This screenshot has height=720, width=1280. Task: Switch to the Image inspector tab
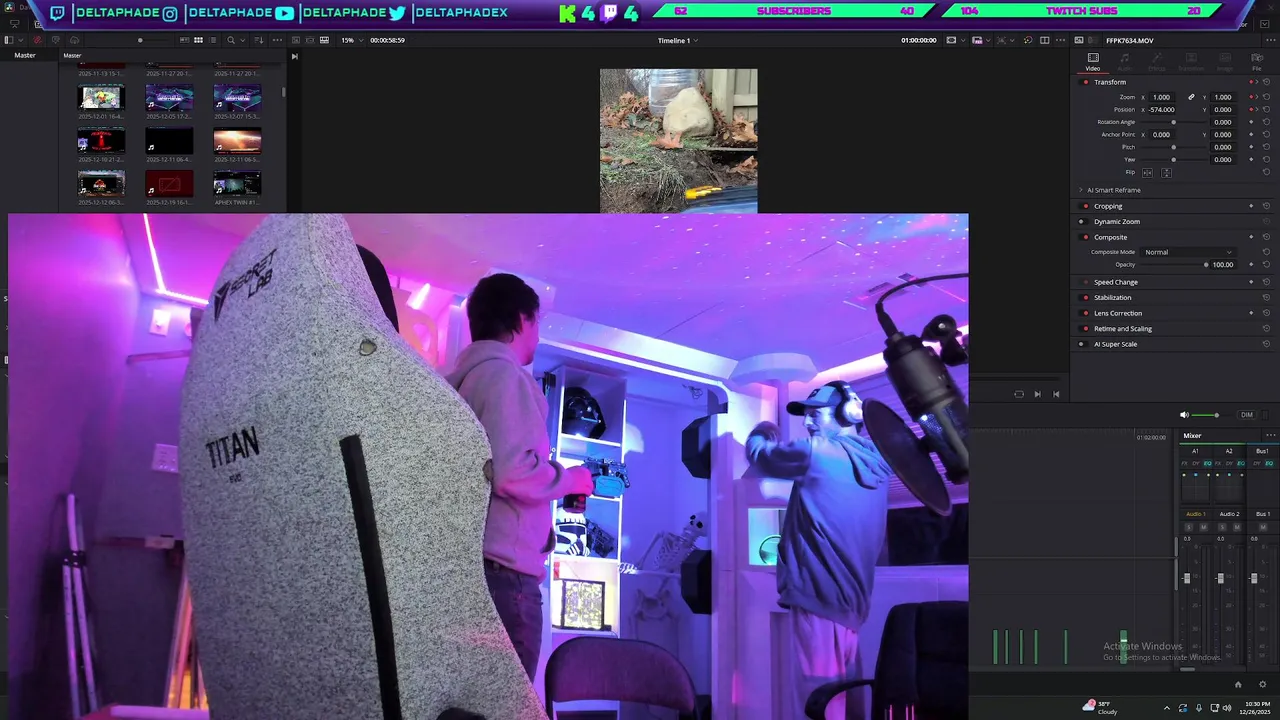[x=1225, y=62]
